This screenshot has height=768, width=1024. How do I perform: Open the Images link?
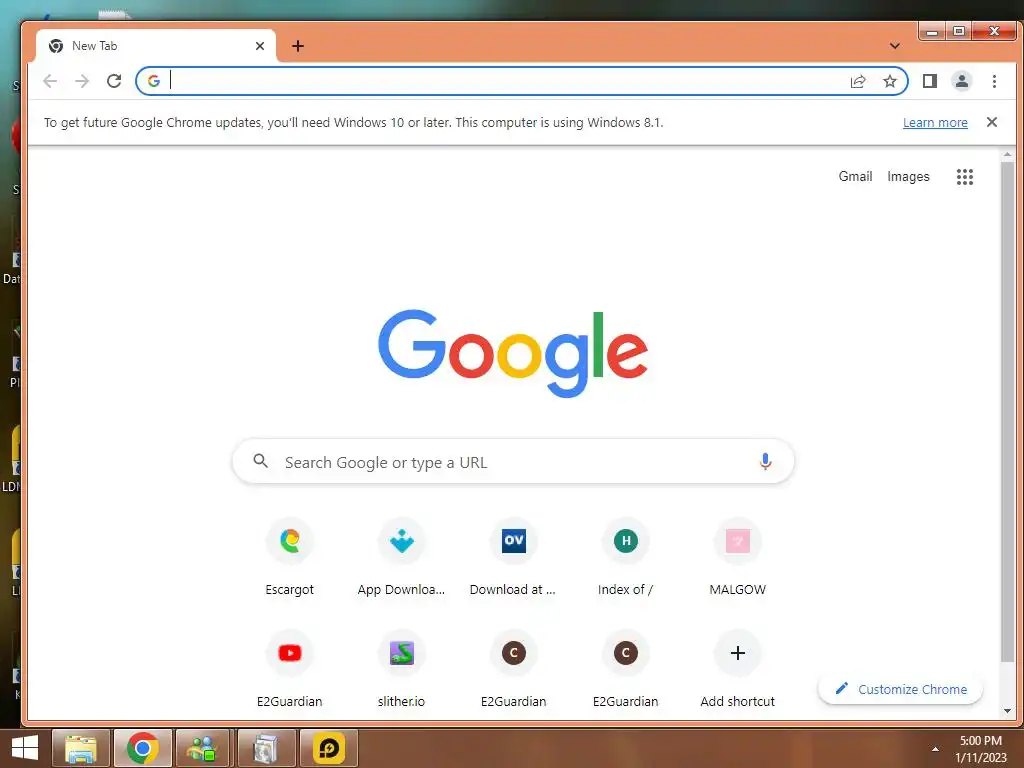pos(908,176)
